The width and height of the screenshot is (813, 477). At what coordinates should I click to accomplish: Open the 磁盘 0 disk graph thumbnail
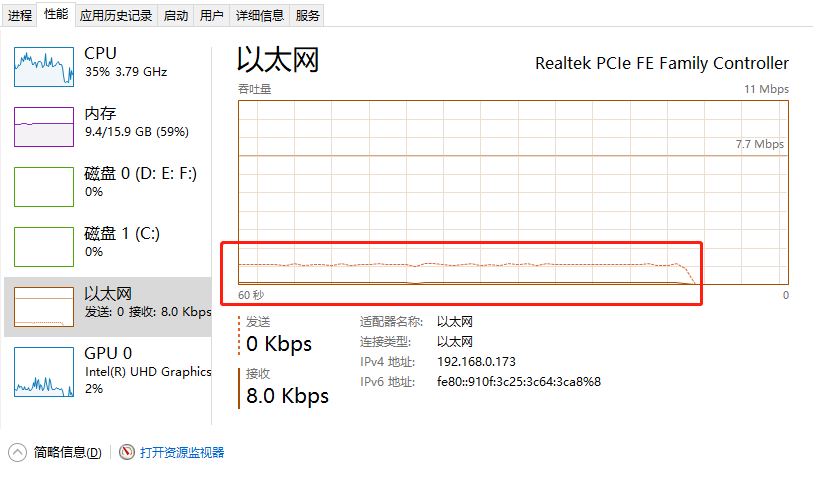(x=44, y=186)
